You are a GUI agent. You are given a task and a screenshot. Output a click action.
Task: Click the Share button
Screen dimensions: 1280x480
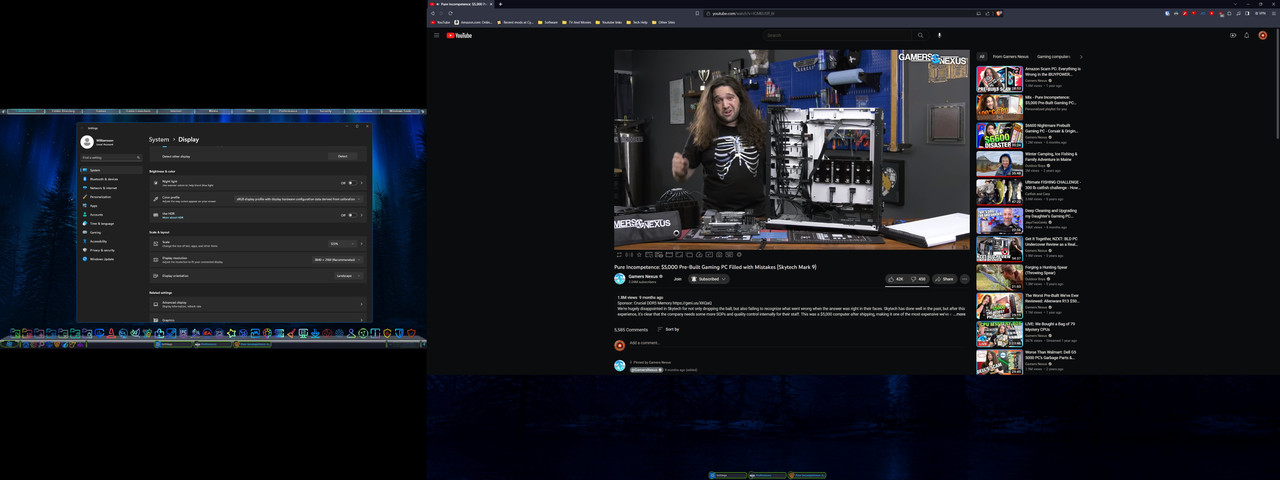click(x=943, y=279)
